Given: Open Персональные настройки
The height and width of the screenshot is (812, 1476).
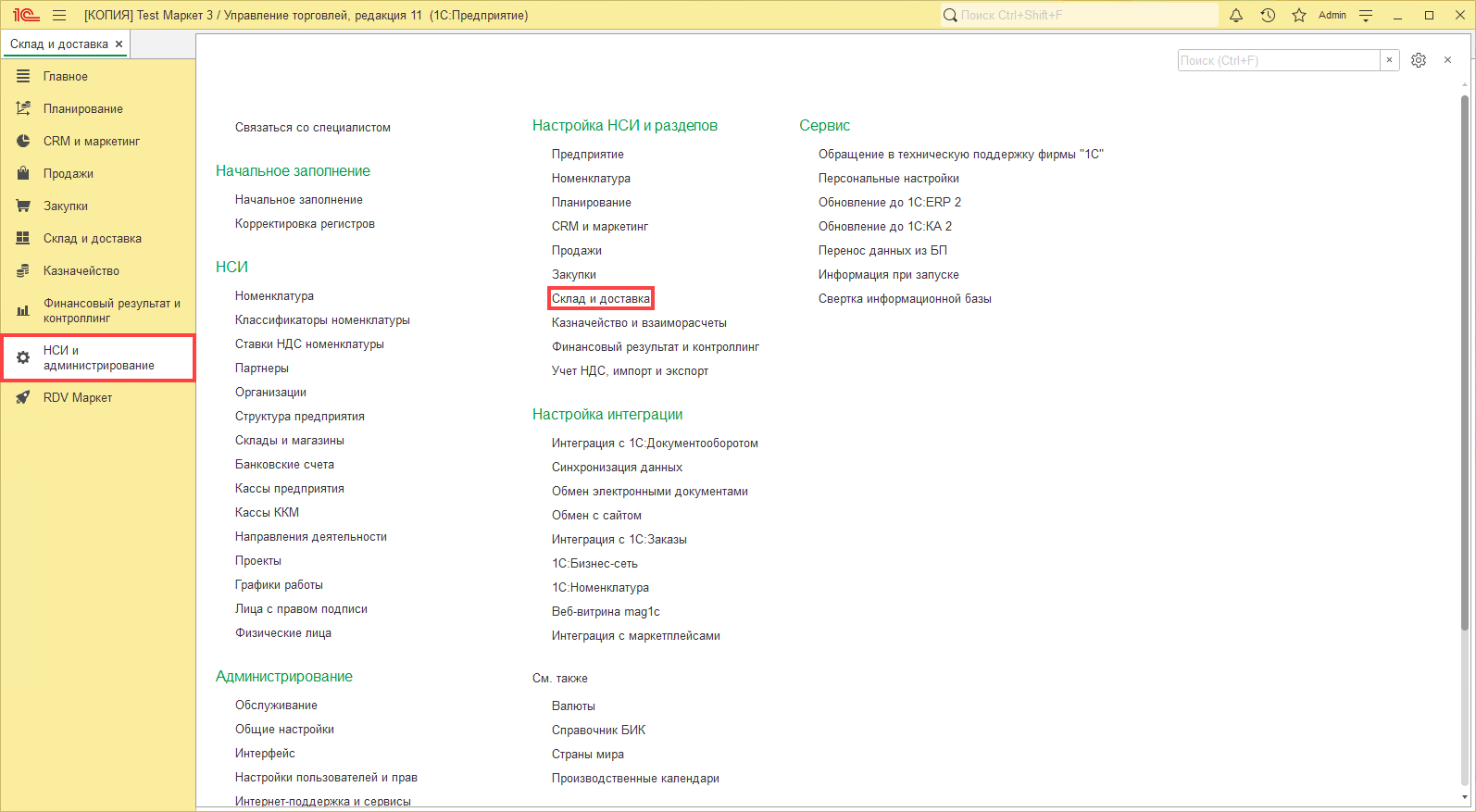Looking at the screenshot, I should (889, 178).
